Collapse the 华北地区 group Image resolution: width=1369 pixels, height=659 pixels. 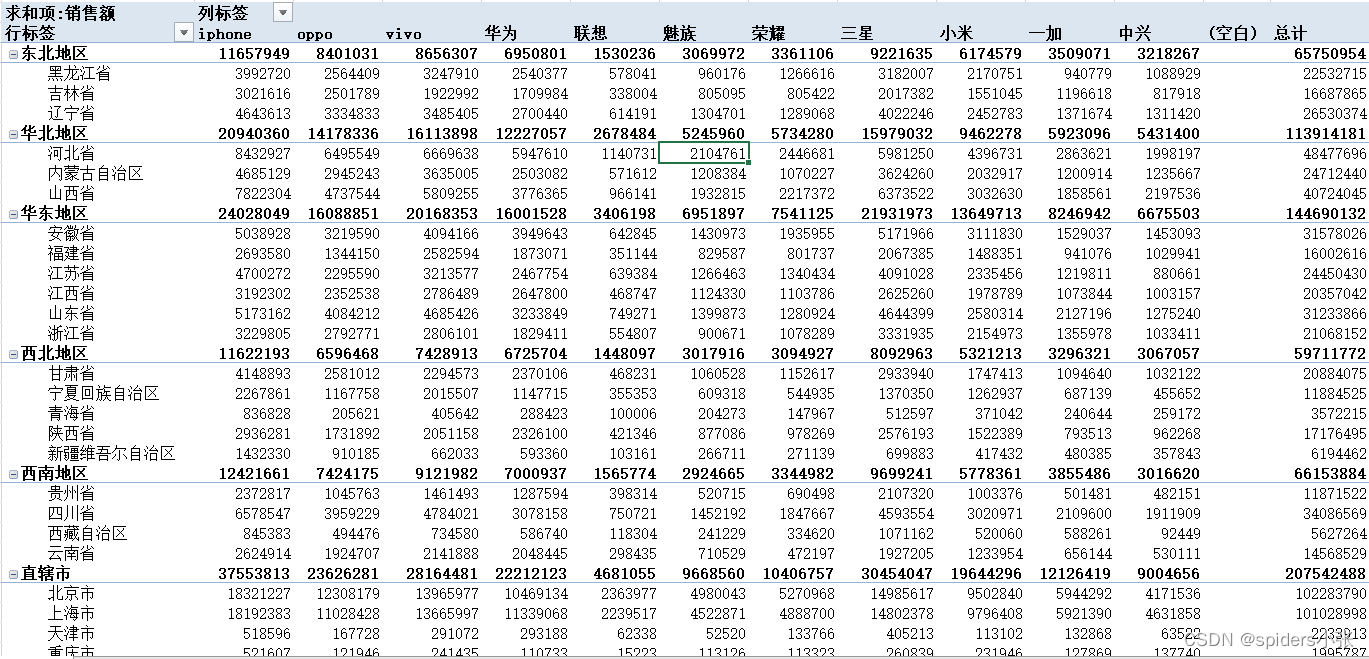tap(13, 133)
